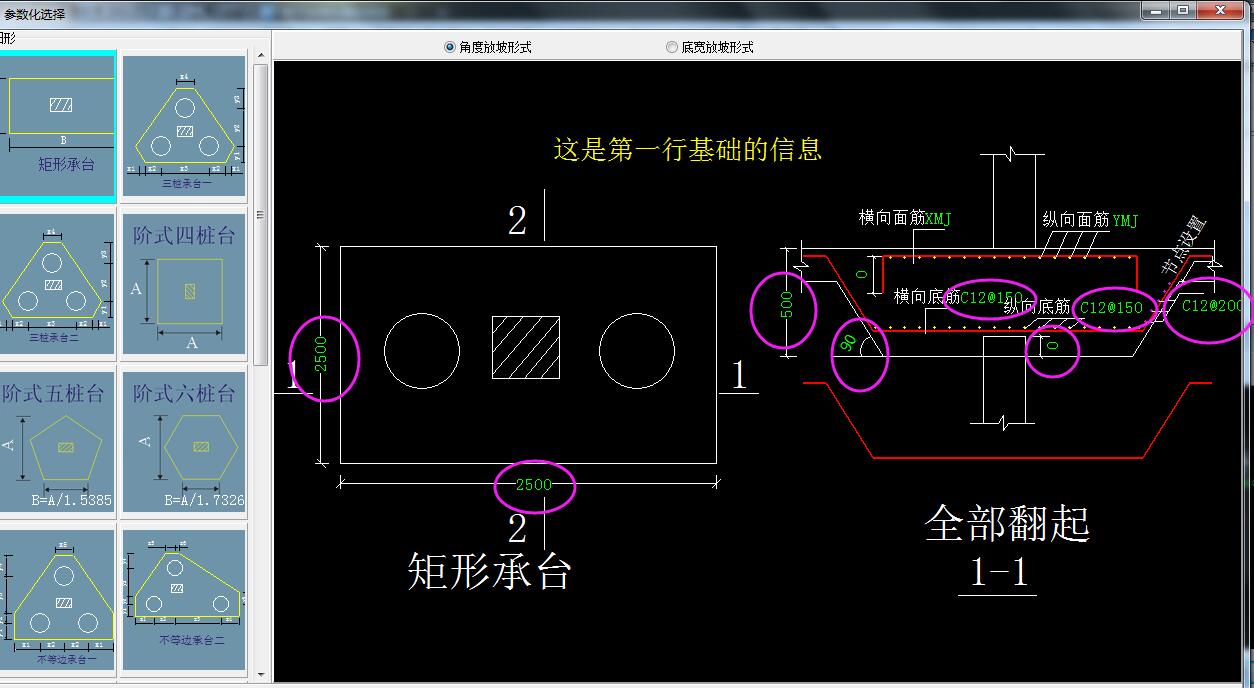This screenshot has width=1254, height=688.
Task: Edit the 500 height value in section
Action: (x=786, y=306)
